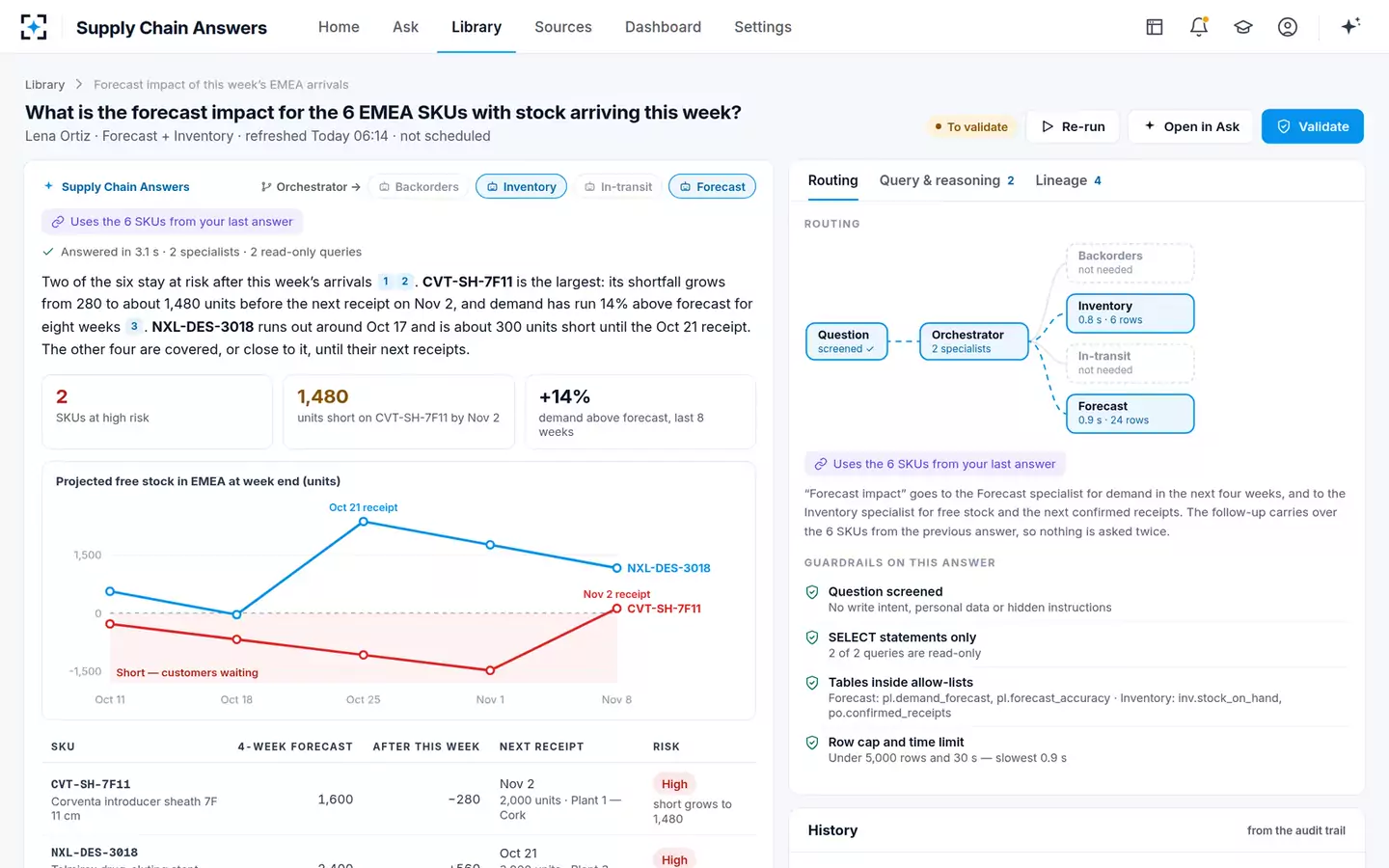Click the Backorders chip above the answer

pos(419,187)
